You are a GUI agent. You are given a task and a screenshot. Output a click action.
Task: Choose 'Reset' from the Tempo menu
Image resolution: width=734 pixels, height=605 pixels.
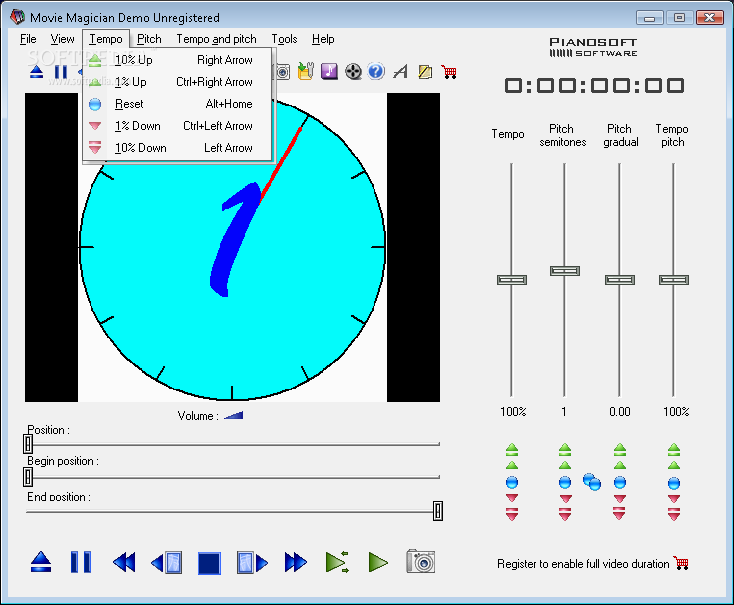coord(129,104)
